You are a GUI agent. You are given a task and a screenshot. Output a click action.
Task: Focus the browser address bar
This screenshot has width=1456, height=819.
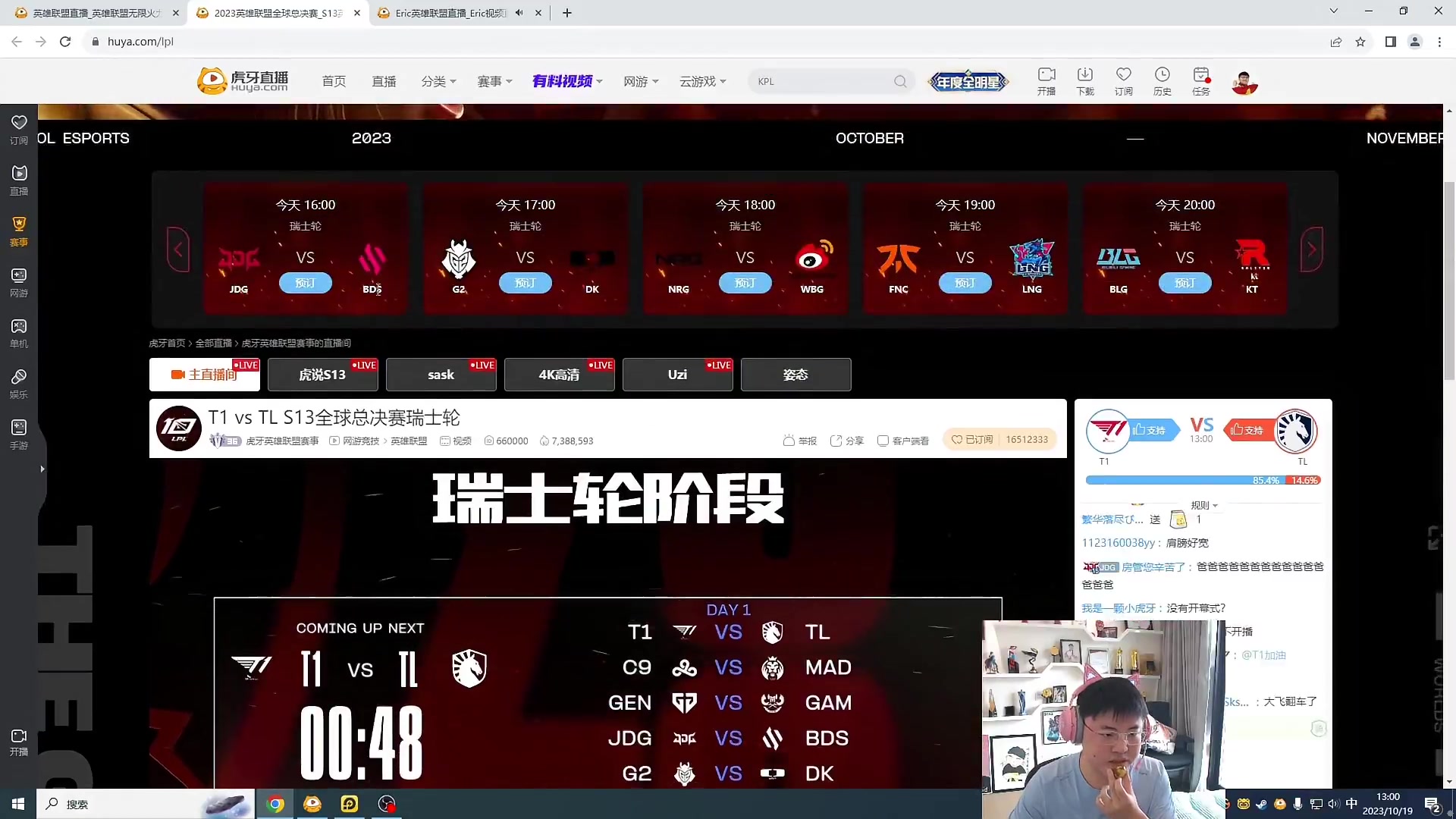[705, 42]
